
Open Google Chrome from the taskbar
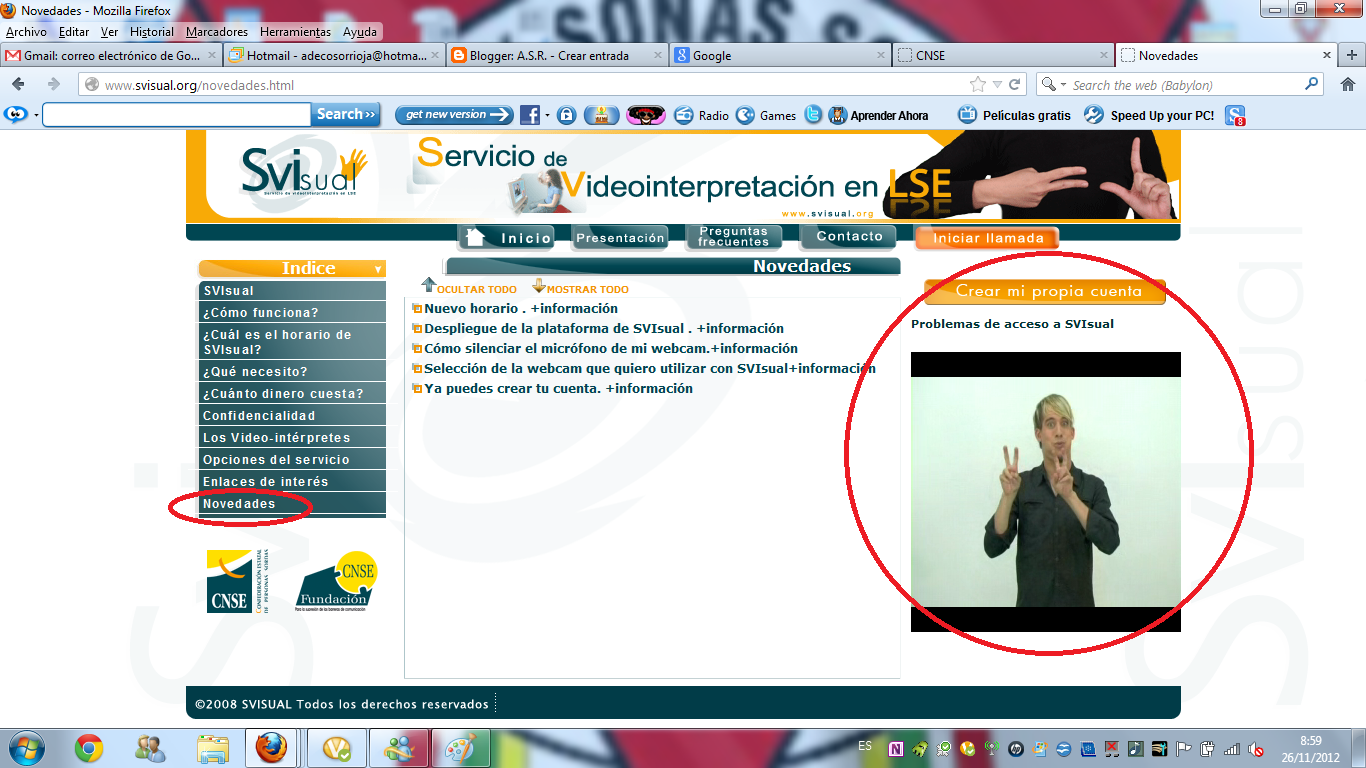(x=89, y=747)
